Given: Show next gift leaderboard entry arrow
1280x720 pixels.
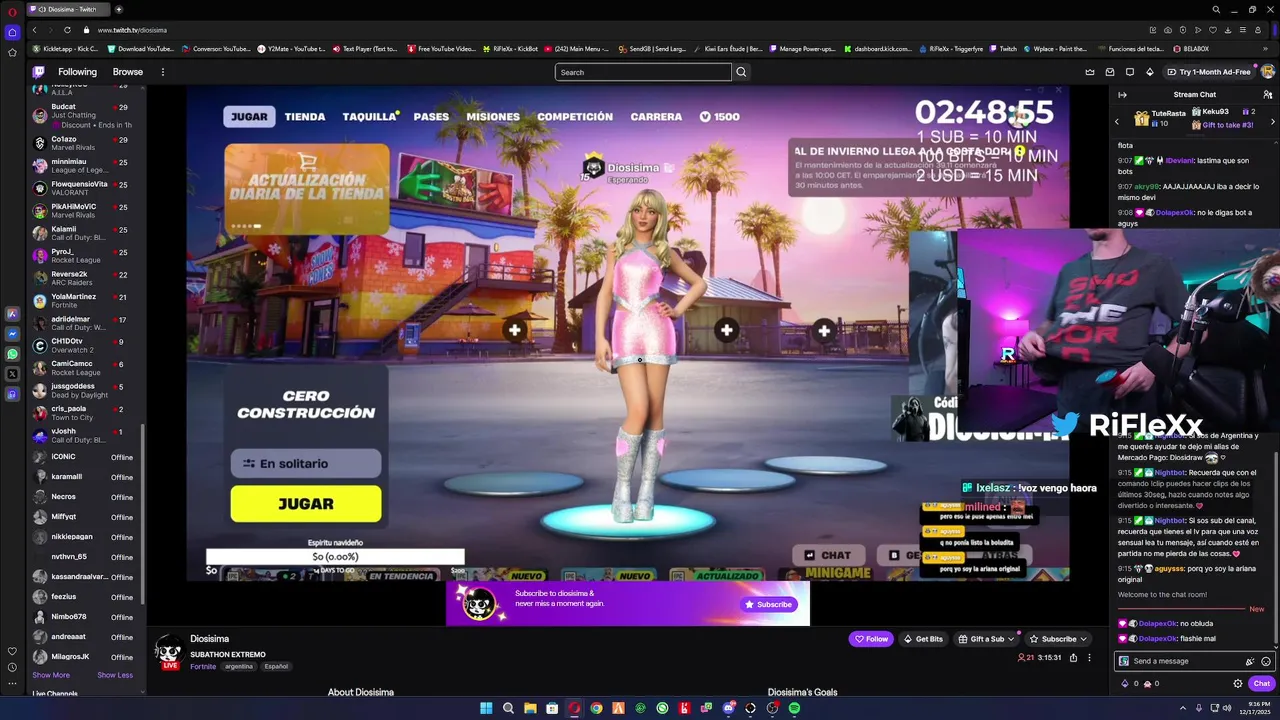Looking at the screenshot, I should point(1272,122).
